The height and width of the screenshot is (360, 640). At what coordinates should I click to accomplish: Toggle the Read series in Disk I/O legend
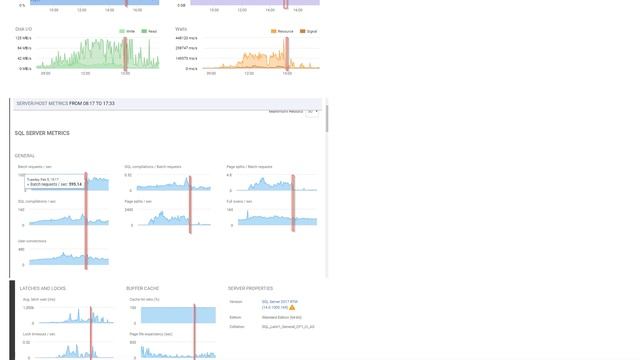[149, 31]
